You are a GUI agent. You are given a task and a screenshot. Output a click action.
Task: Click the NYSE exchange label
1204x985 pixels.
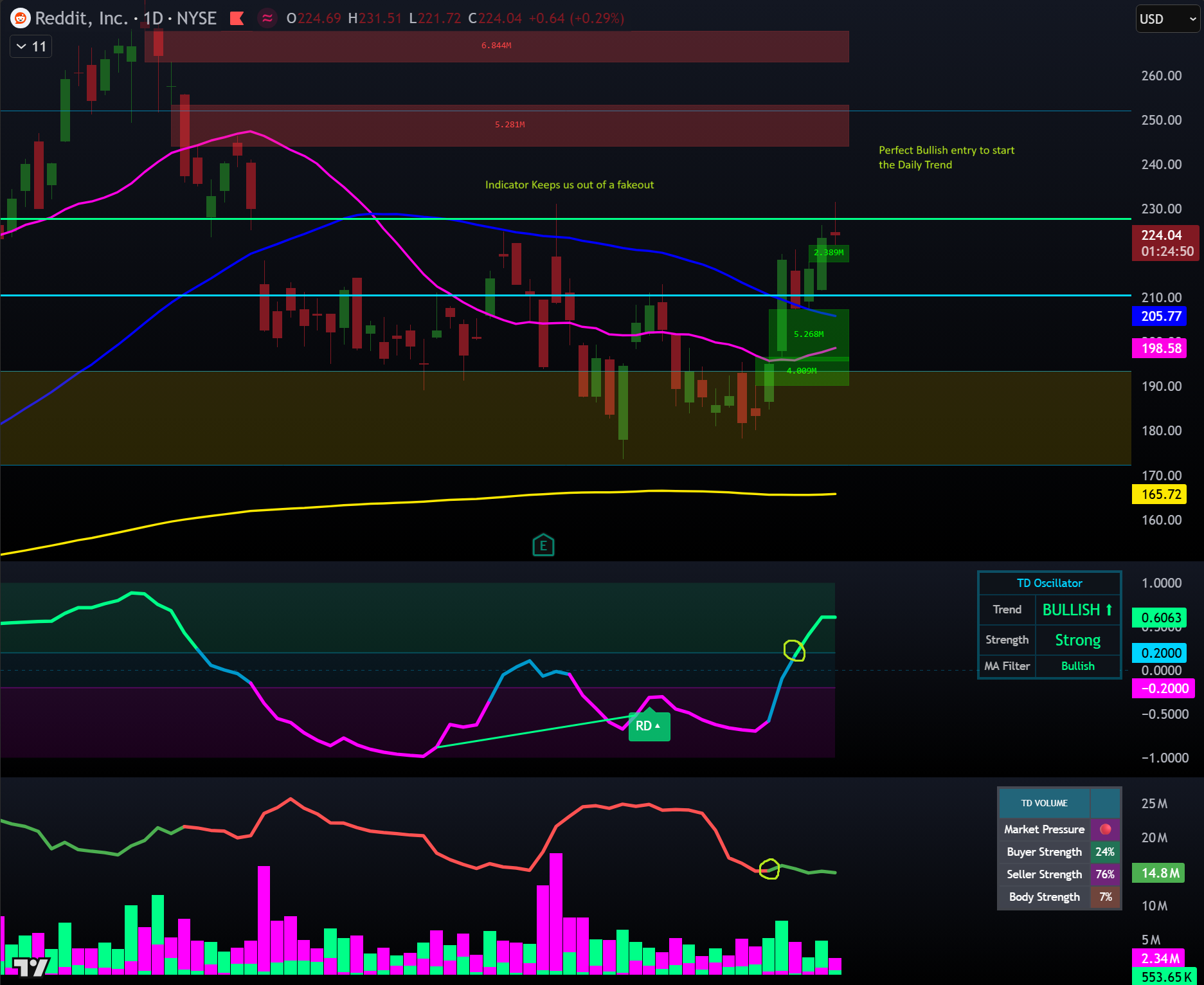point(198,19)
